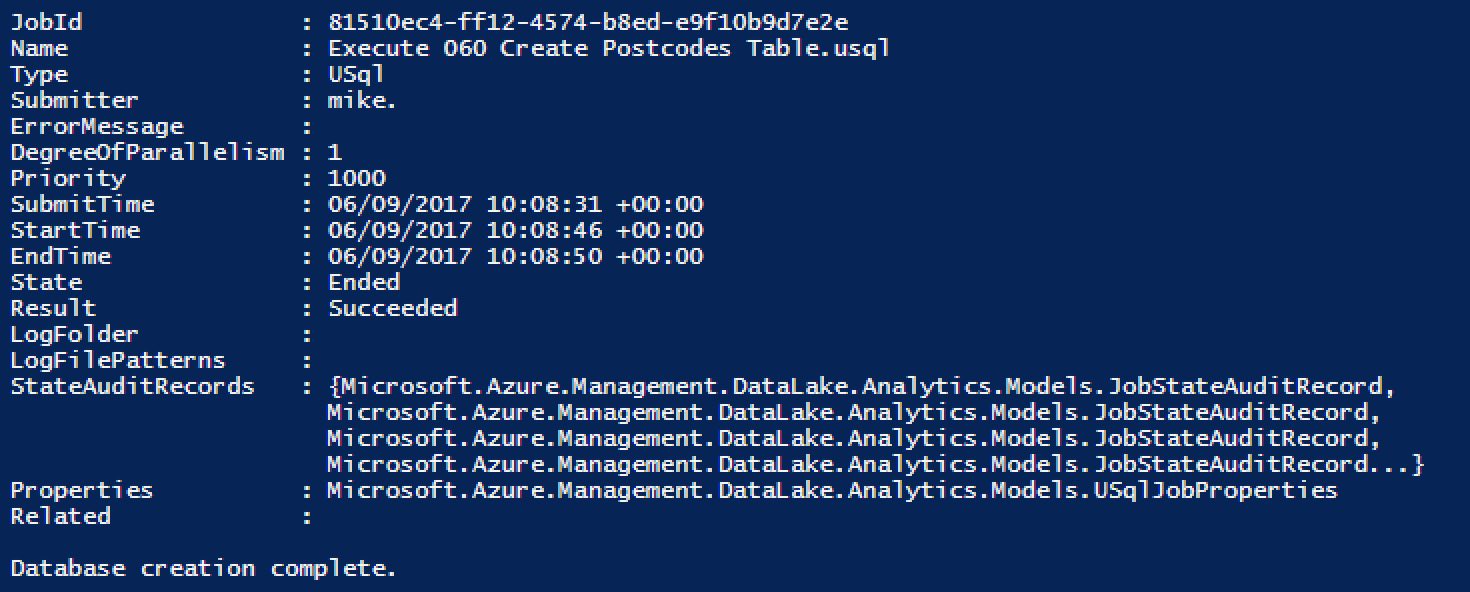Click the Database creation complete message
The width and height of the screenshot is (1470, 592).
tap(203, 569)
